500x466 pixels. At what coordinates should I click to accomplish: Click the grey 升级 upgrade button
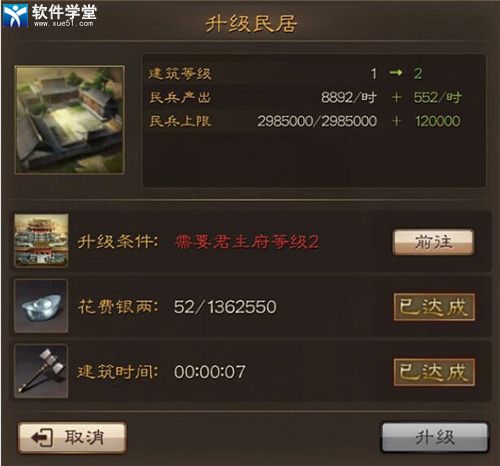pos(435,438)
